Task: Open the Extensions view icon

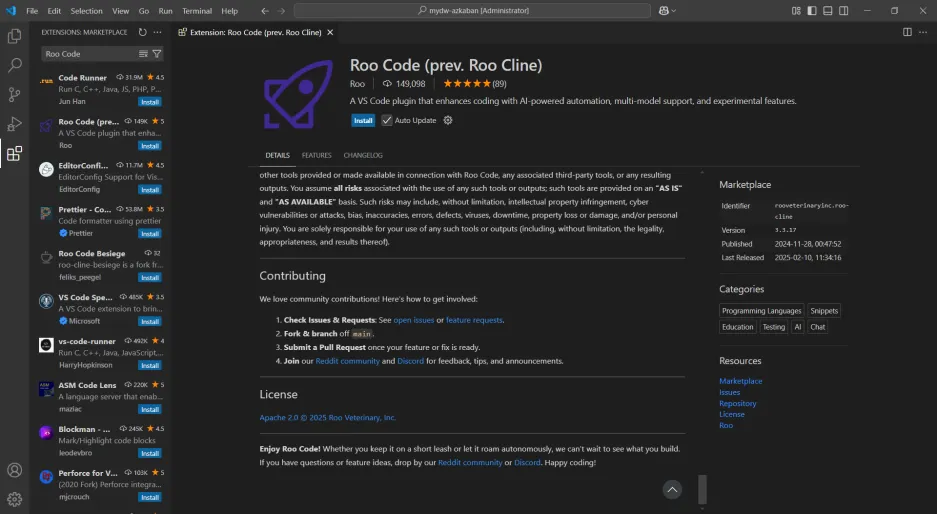Action: [14, 154]
